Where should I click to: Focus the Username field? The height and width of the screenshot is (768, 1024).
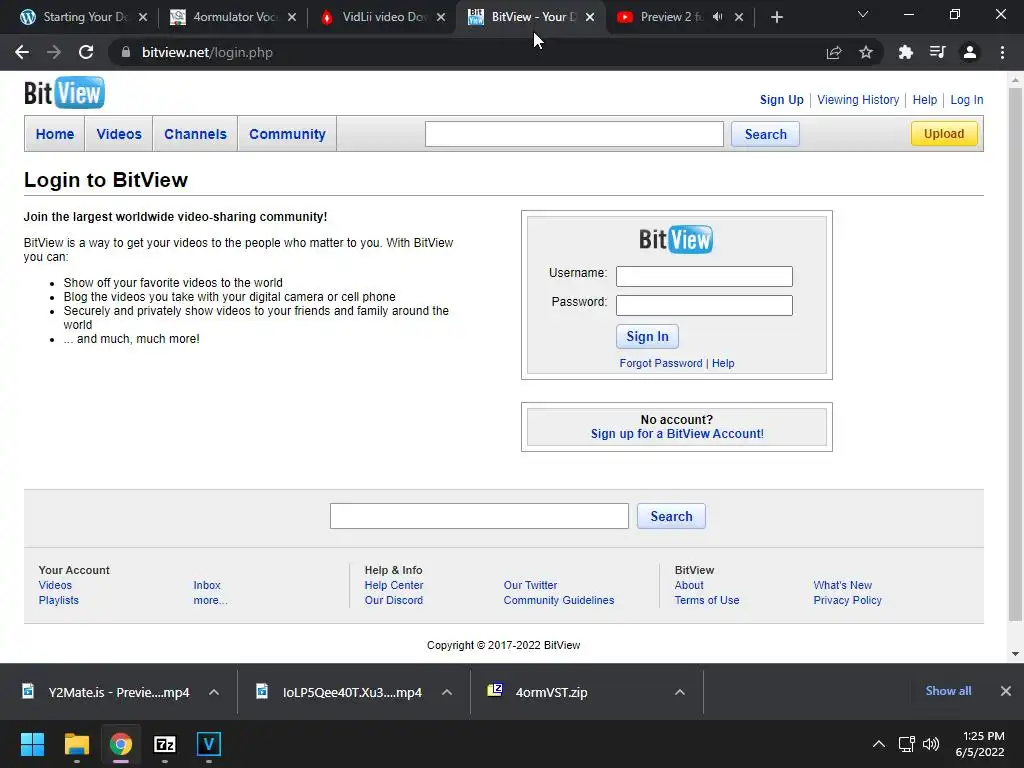point(704,276)
